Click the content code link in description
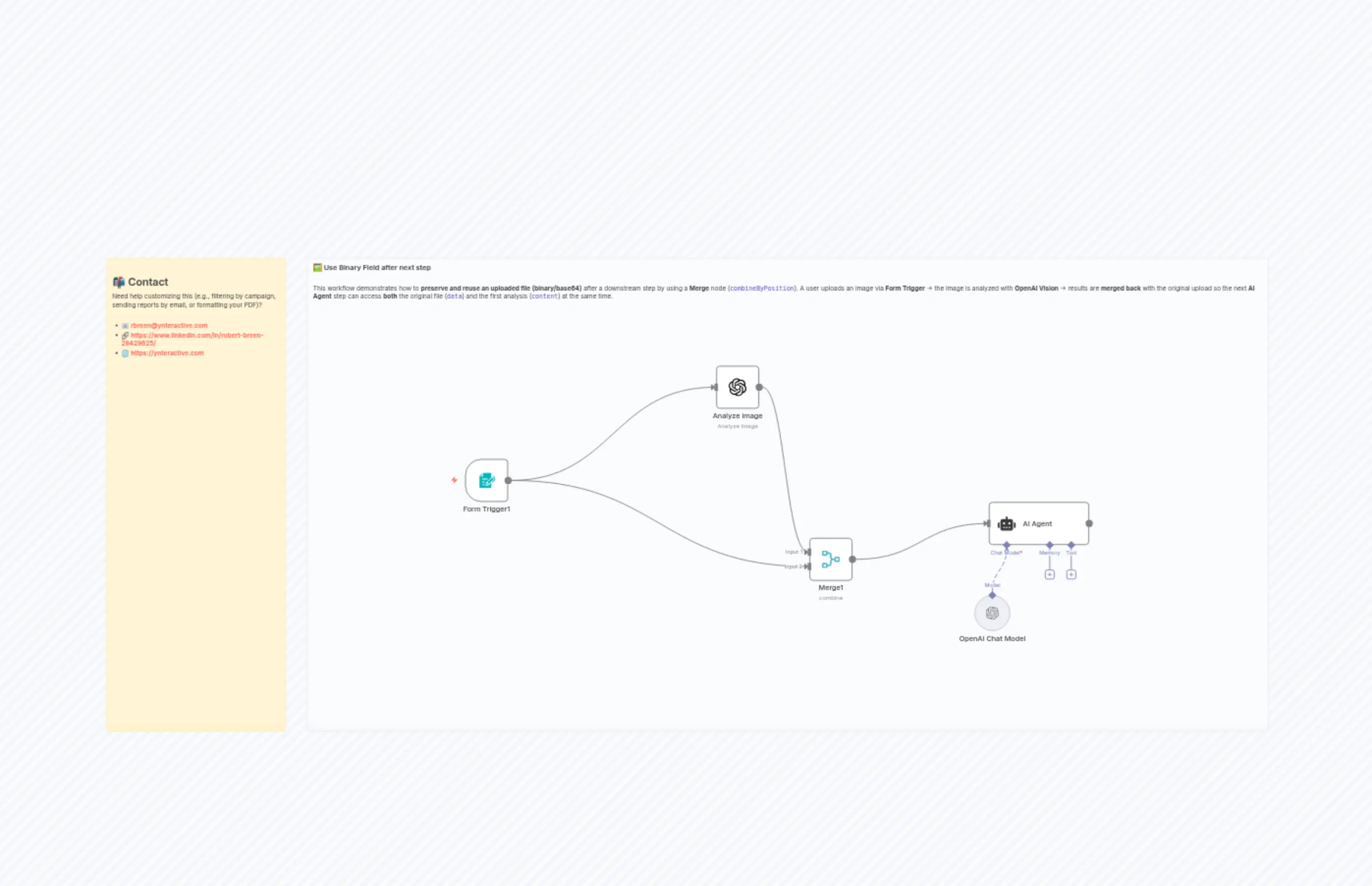 tap(545, 296)
